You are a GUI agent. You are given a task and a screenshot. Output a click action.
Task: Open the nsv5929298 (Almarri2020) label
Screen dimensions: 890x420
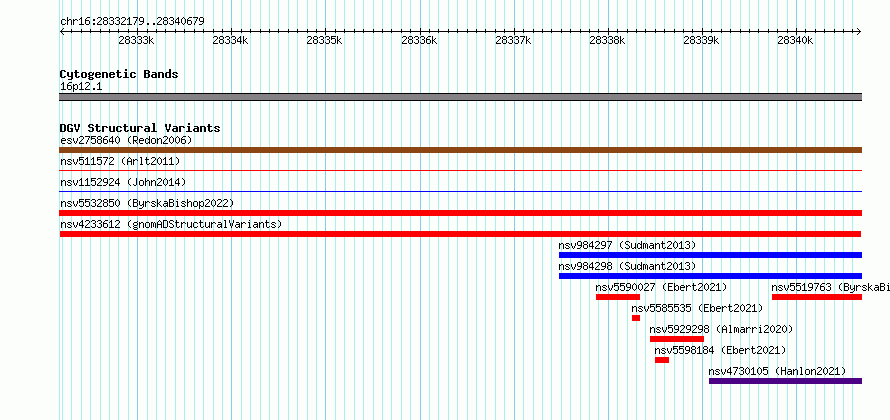point(721,329)
